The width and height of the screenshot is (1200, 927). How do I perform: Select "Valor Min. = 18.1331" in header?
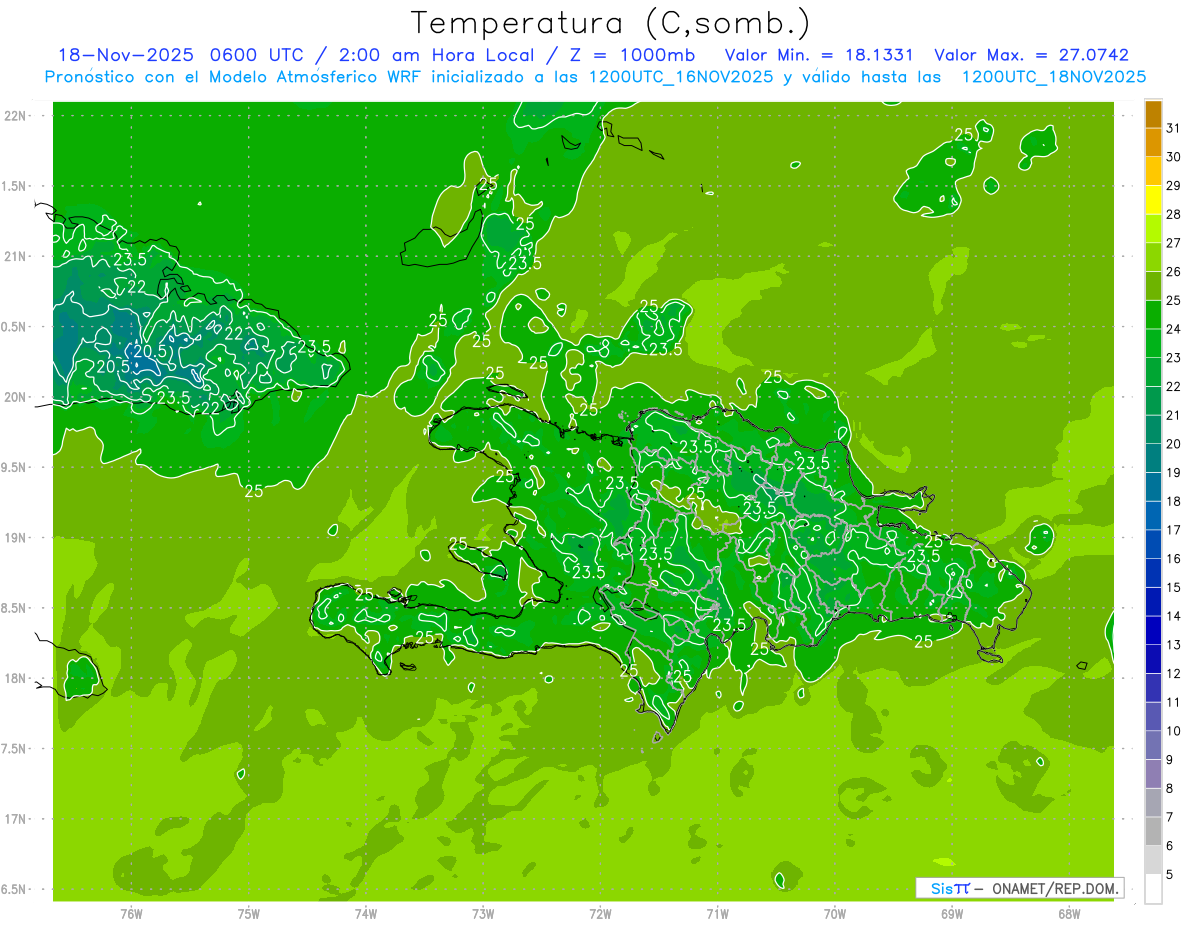819,55
